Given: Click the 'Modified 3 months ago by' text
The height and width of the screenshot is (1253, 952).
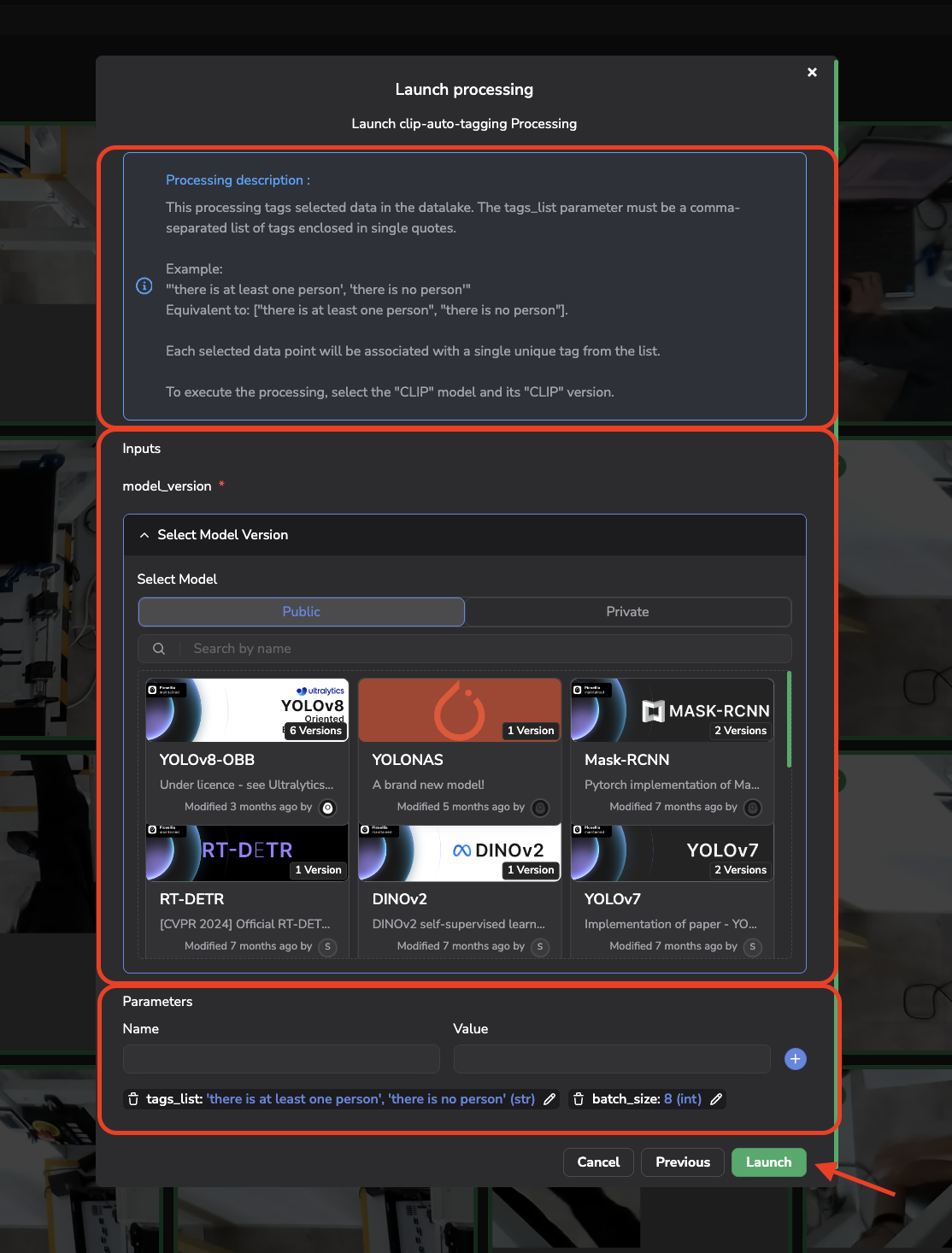Looking at the screenshot, I should [x=249, y=807].
